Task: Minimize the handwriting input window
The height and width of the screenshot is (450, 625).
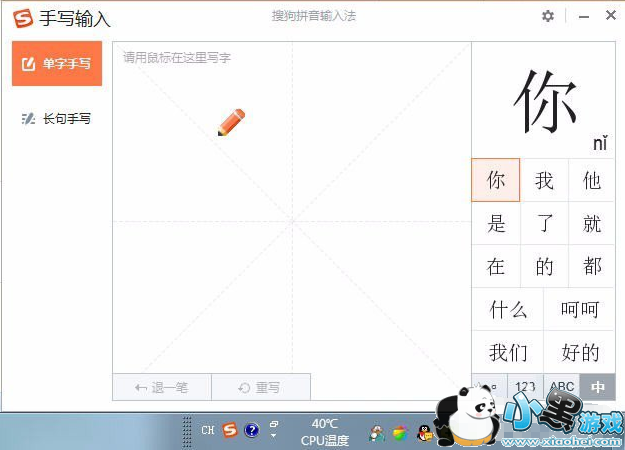Action: 584,17
